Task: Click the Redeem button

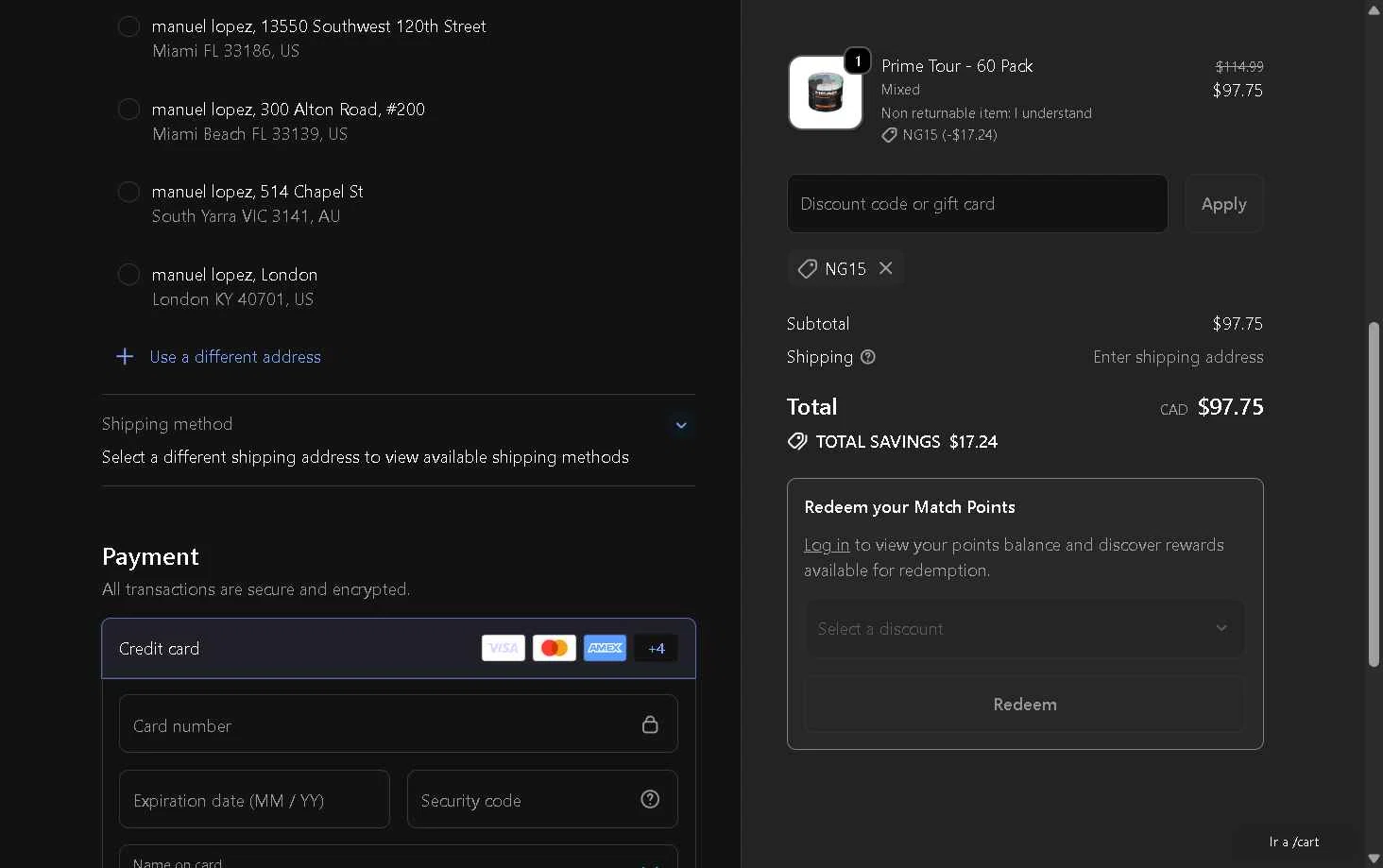Action: [1025, 705]
